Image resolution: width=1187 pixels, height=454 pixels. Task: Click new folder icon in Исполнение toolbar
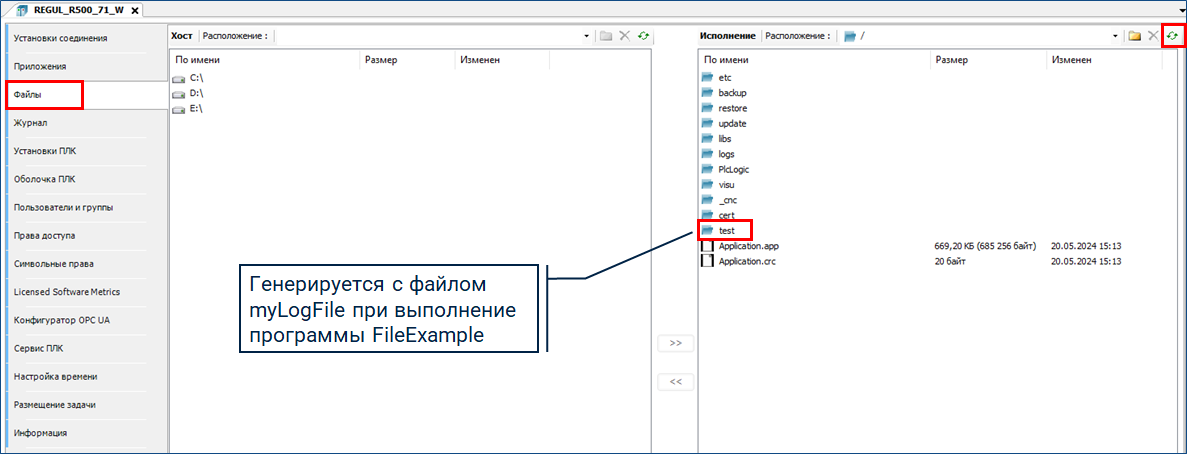pyautogui.click(x=1134, y=36)
